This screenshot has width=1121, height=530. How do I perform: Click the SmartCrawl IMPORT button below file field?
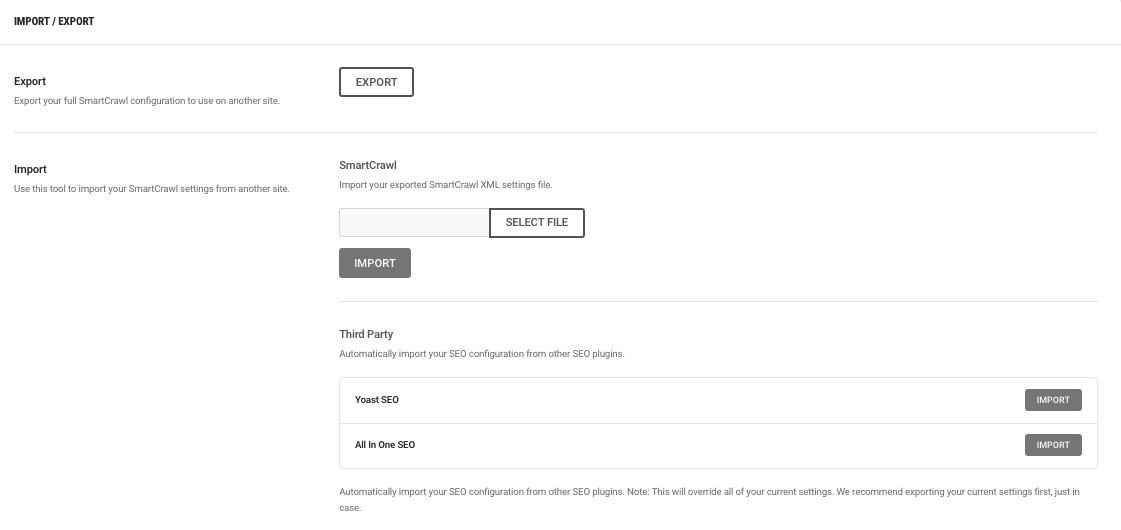click(x=375, y=263)
